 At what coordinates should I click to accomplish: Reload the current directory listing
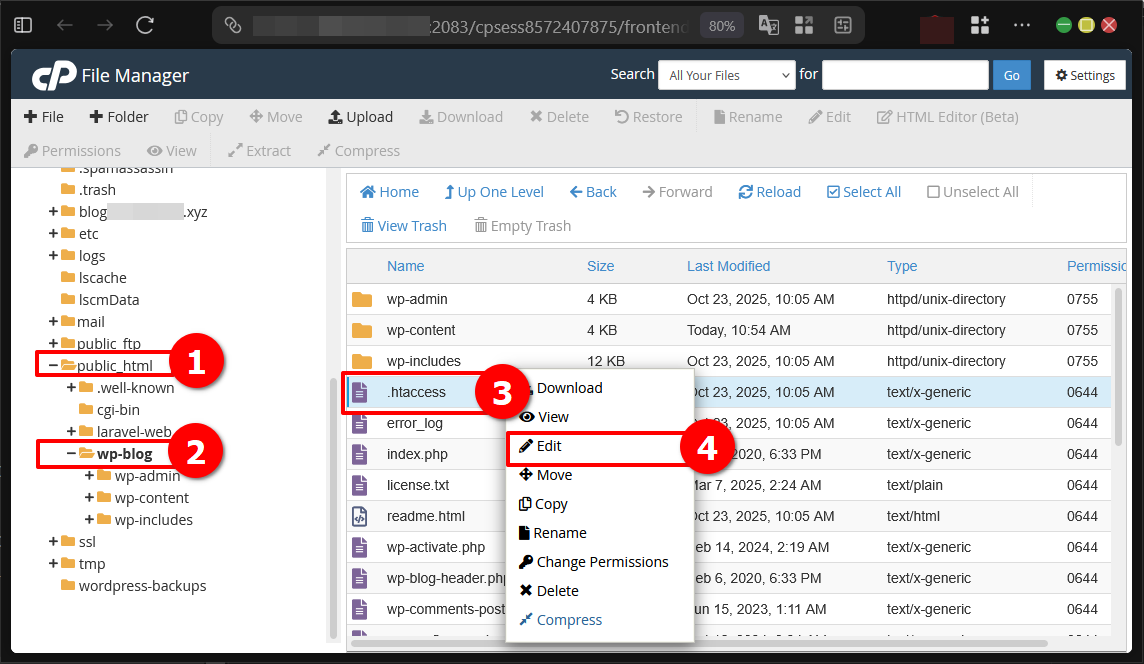tap(769, 191)
